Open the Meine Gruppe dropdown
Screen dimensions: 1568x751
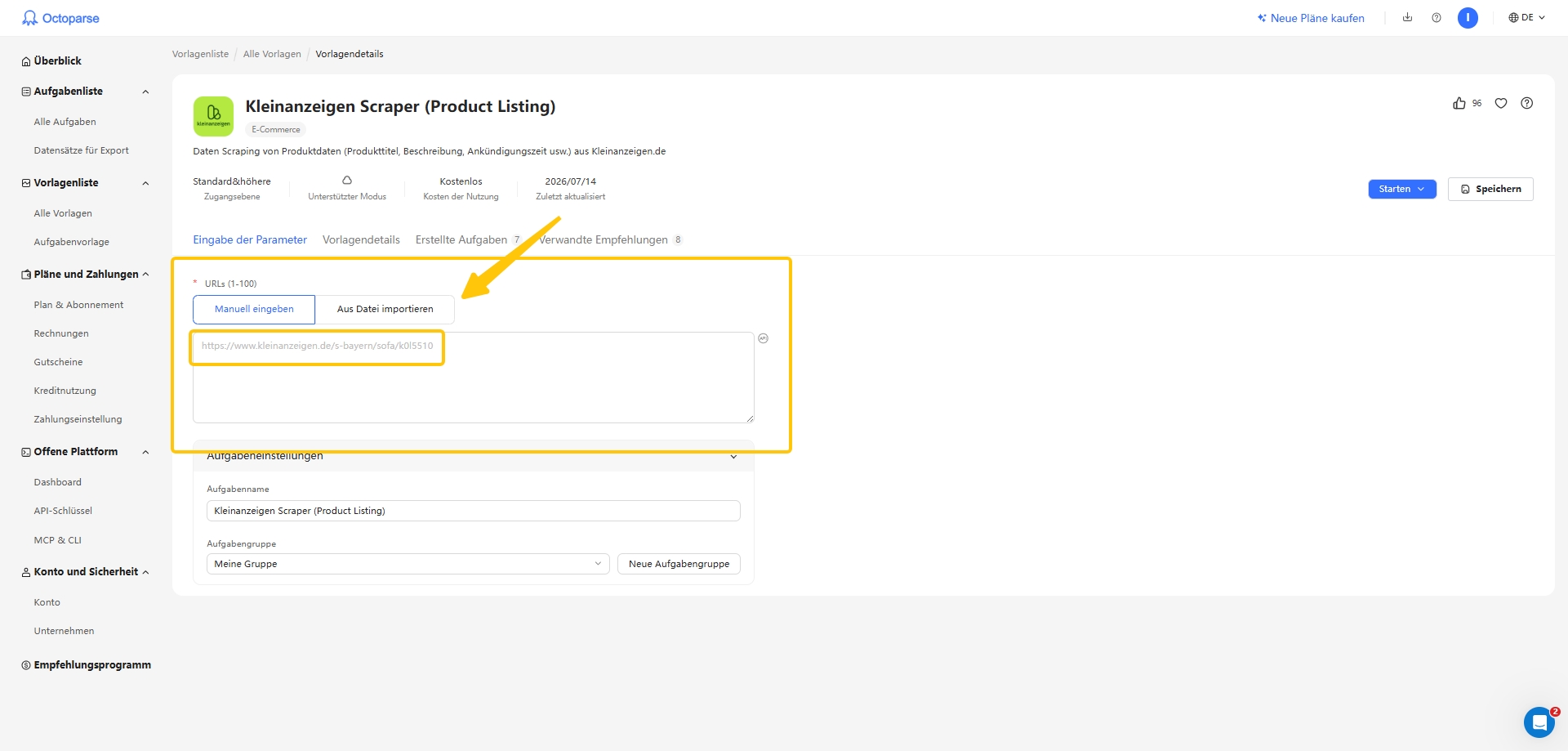[408, 564]
